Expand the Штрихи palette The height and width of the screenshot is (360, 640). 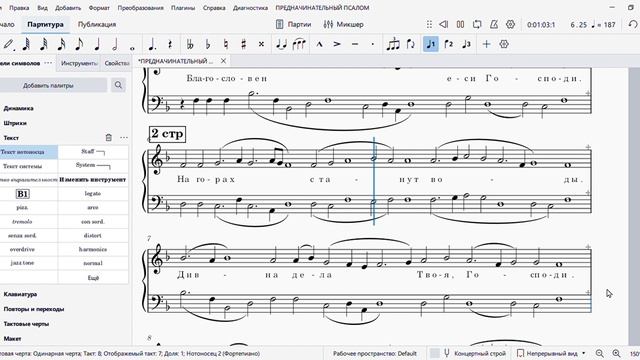pyautogui.click(x=15, y=123)
